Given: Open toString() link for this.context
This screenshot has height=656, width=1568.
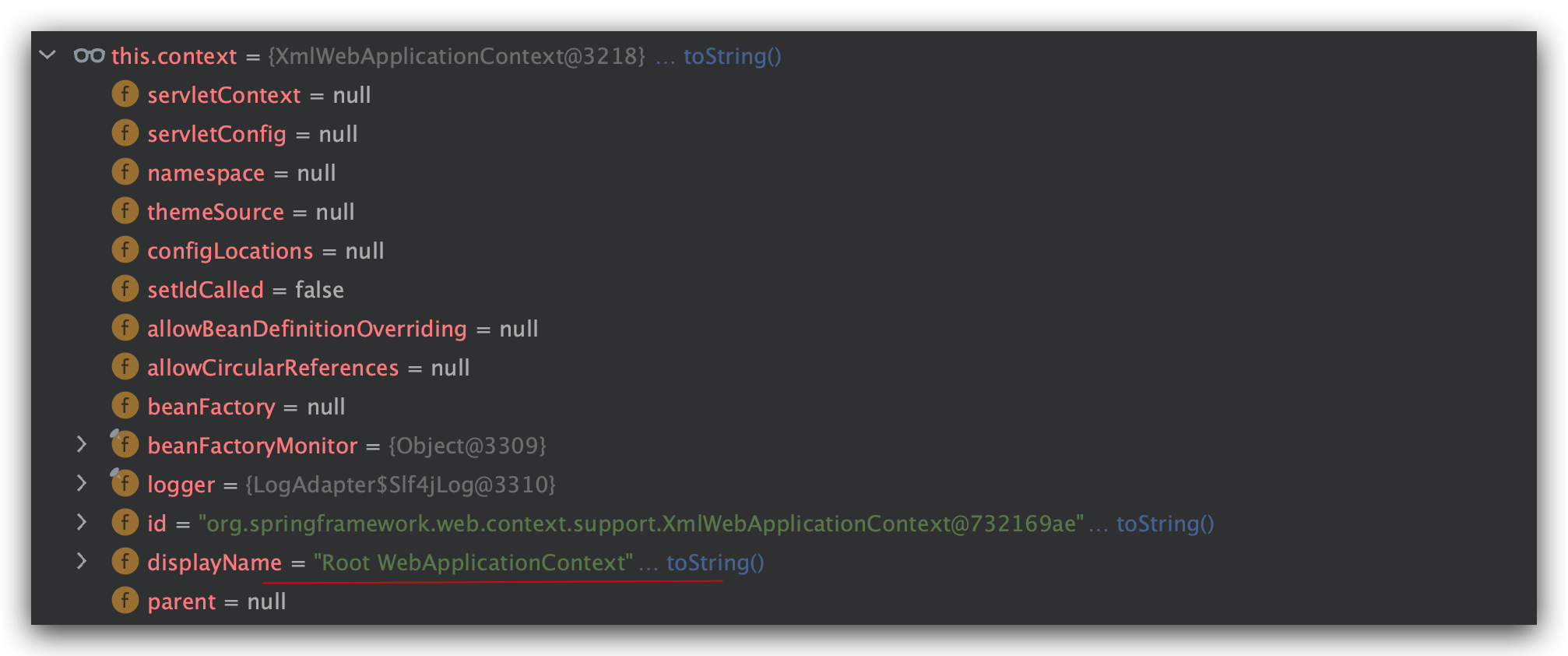Looking at the screenshot, I should [x=732, y=56].
